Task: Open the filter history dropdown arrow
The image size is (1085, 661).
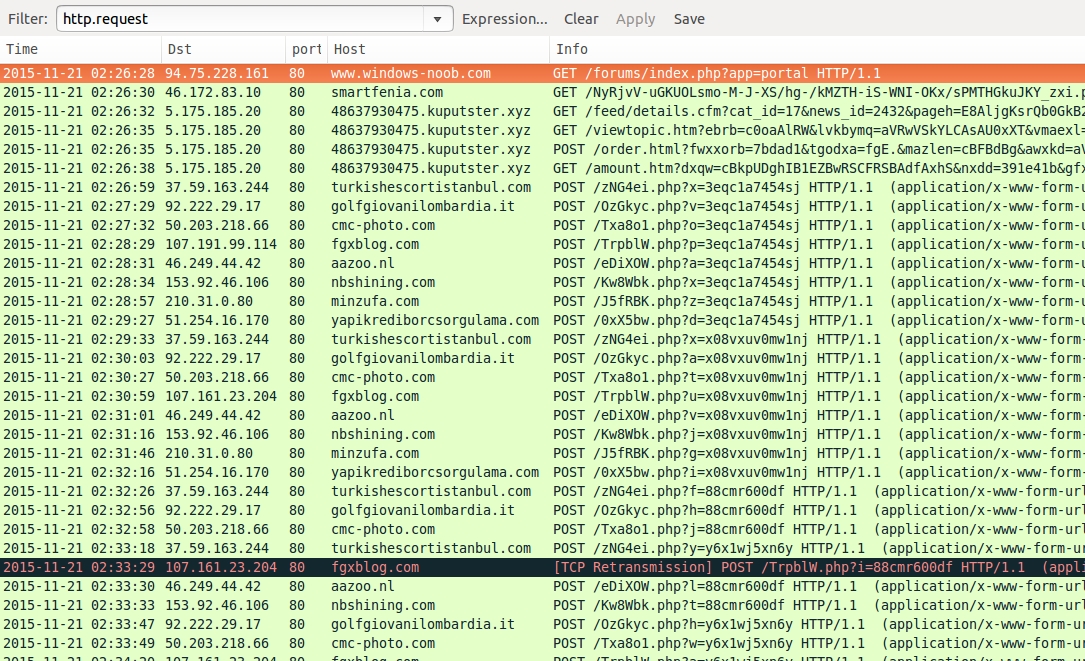Action: [438, 19]
